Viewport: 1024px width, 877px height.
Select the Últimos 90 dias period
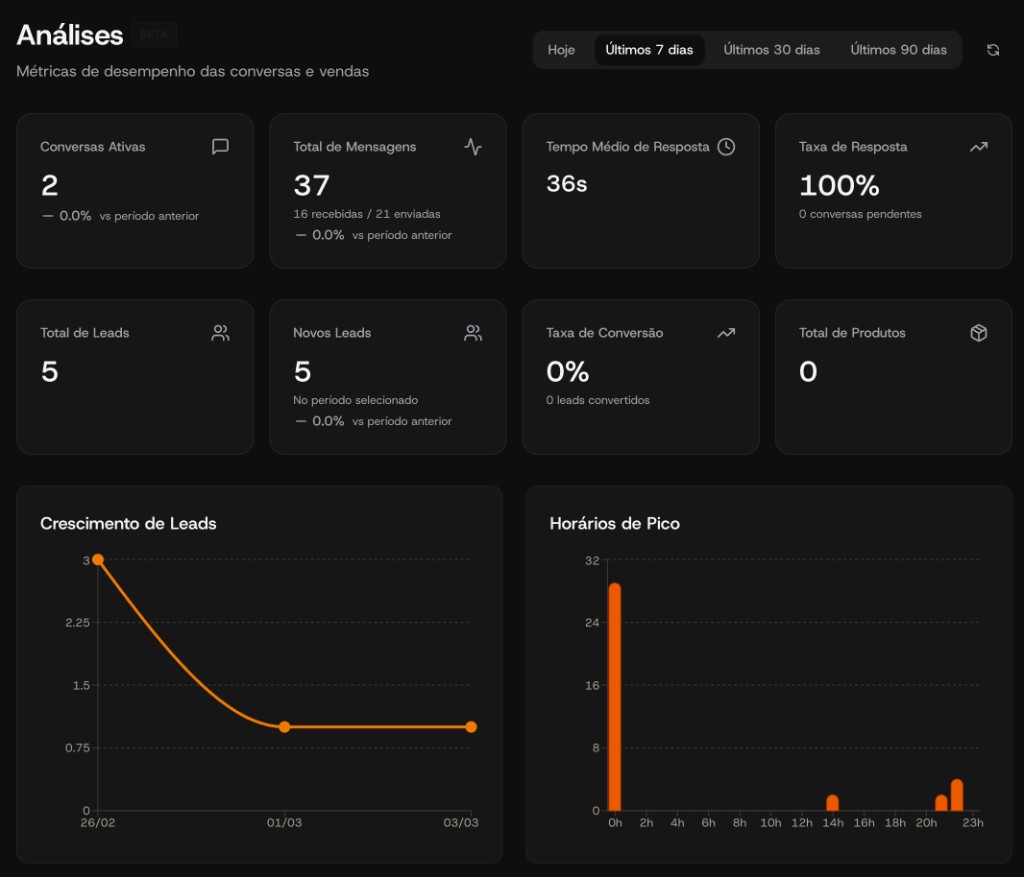point(898,49)
